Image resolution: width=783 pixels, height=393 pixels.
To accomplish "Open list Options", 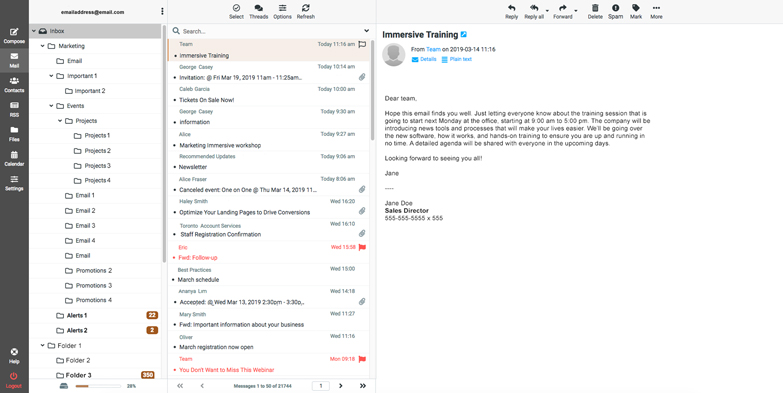I will tap(282, 11).
